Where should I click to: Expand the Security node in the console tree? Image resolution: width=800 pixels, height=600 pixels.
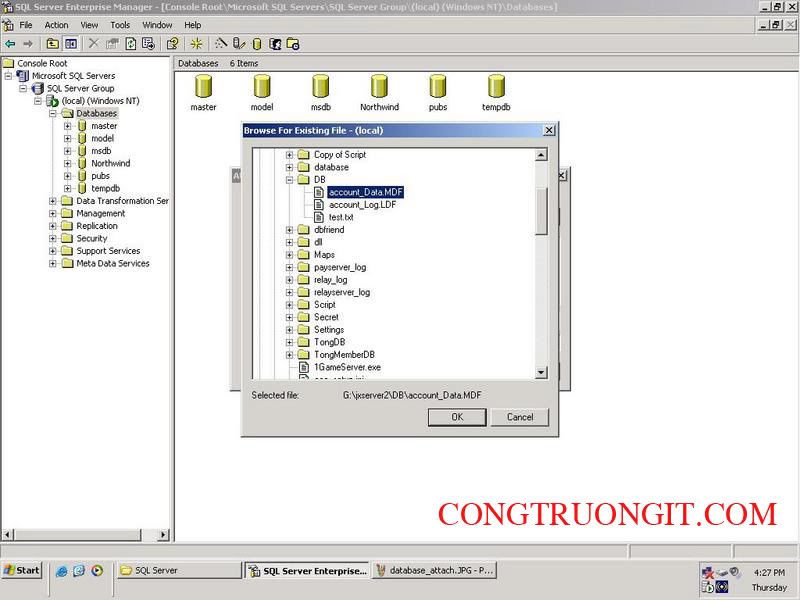tap(53, 238)
